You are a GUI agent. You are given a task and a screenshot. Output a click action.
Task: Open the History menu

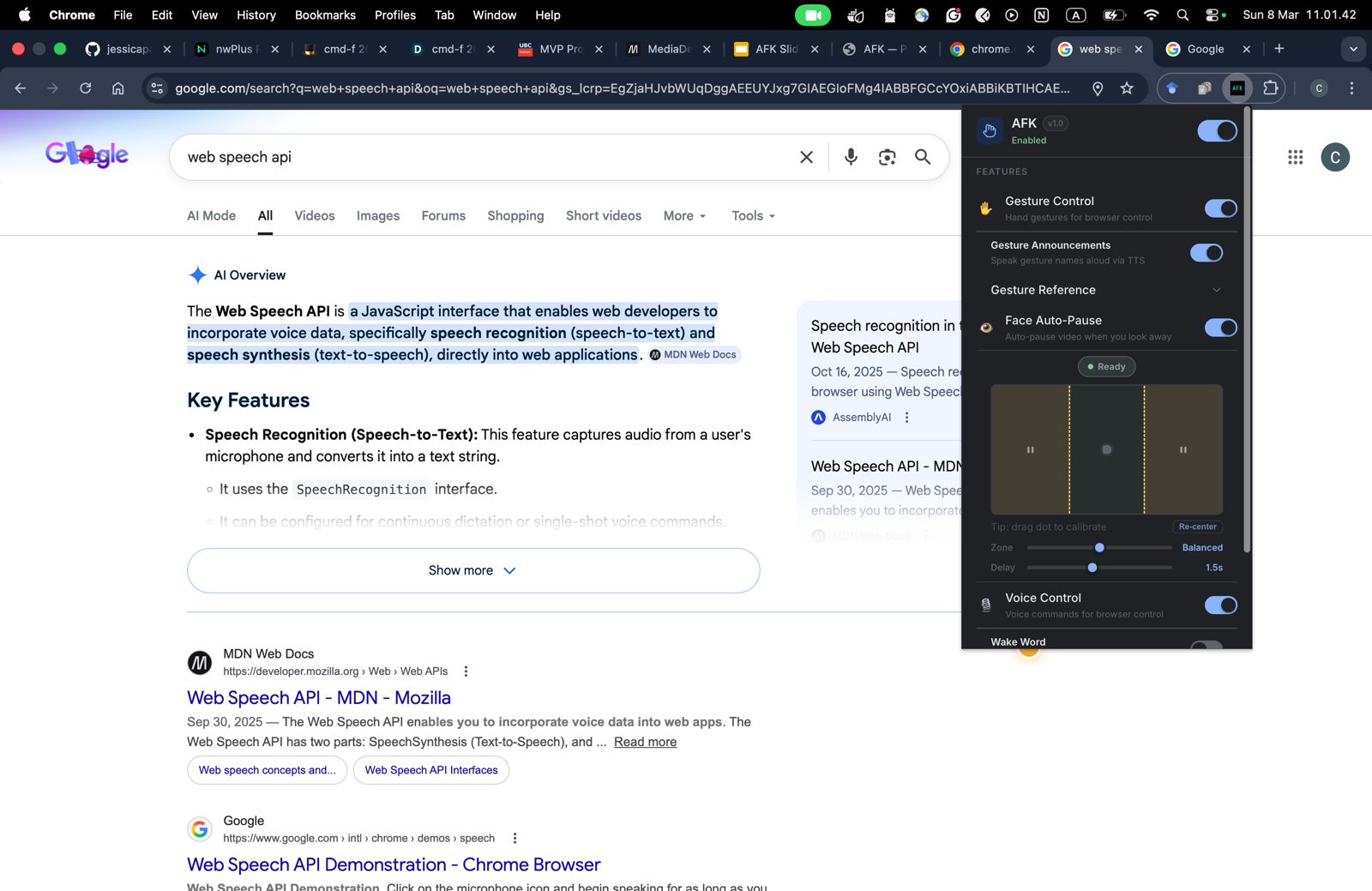pyautogui.click(x=256, y=15)
